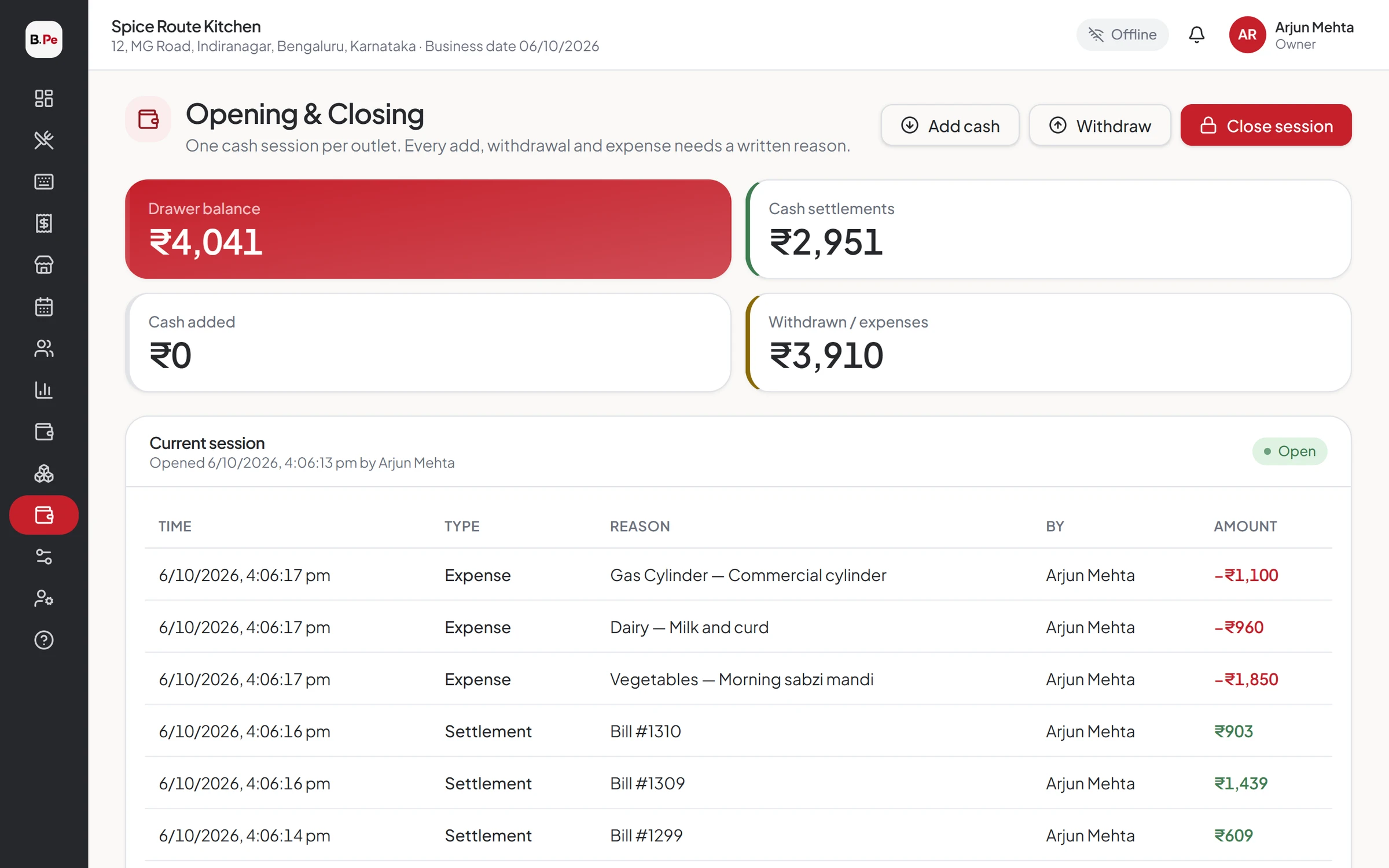
Task: Click the AR user avatar
Action: click(1247, 35)
